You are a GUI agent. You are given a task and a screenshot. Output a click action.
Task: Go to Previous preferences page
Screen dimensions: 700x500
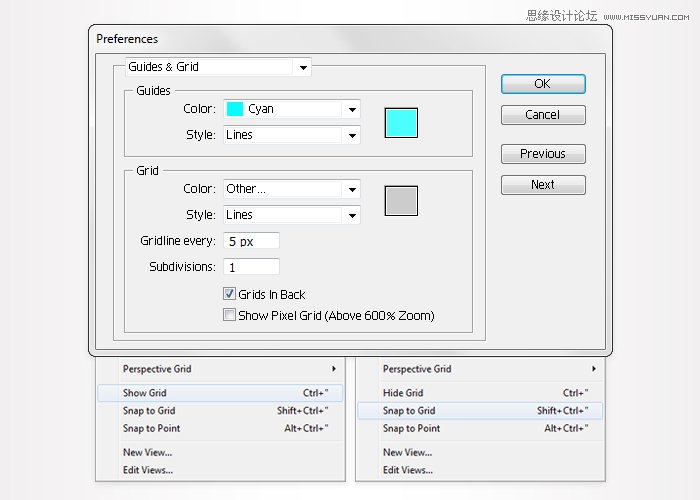tap(543, 154)
